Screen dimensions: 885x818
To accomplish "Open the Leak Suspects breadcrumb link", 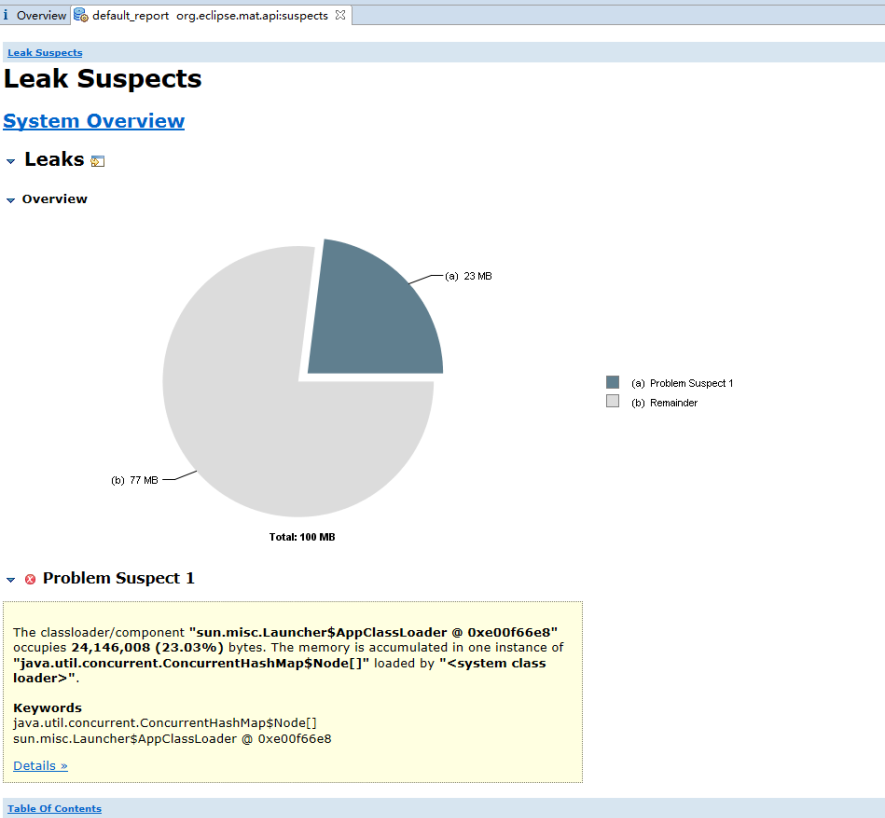I will [x=45, y=53].
